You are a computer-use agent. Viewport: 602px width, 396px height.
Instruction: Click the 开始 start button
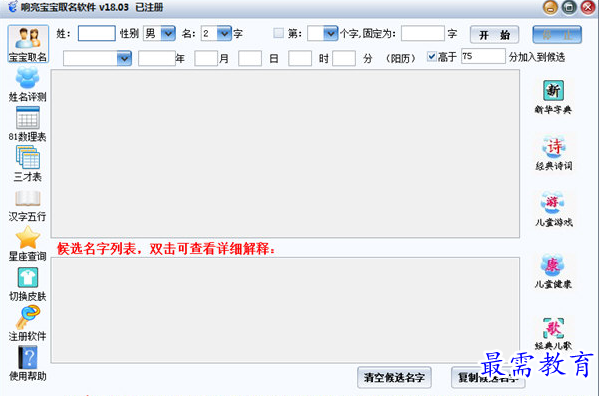tap(494, 35)
